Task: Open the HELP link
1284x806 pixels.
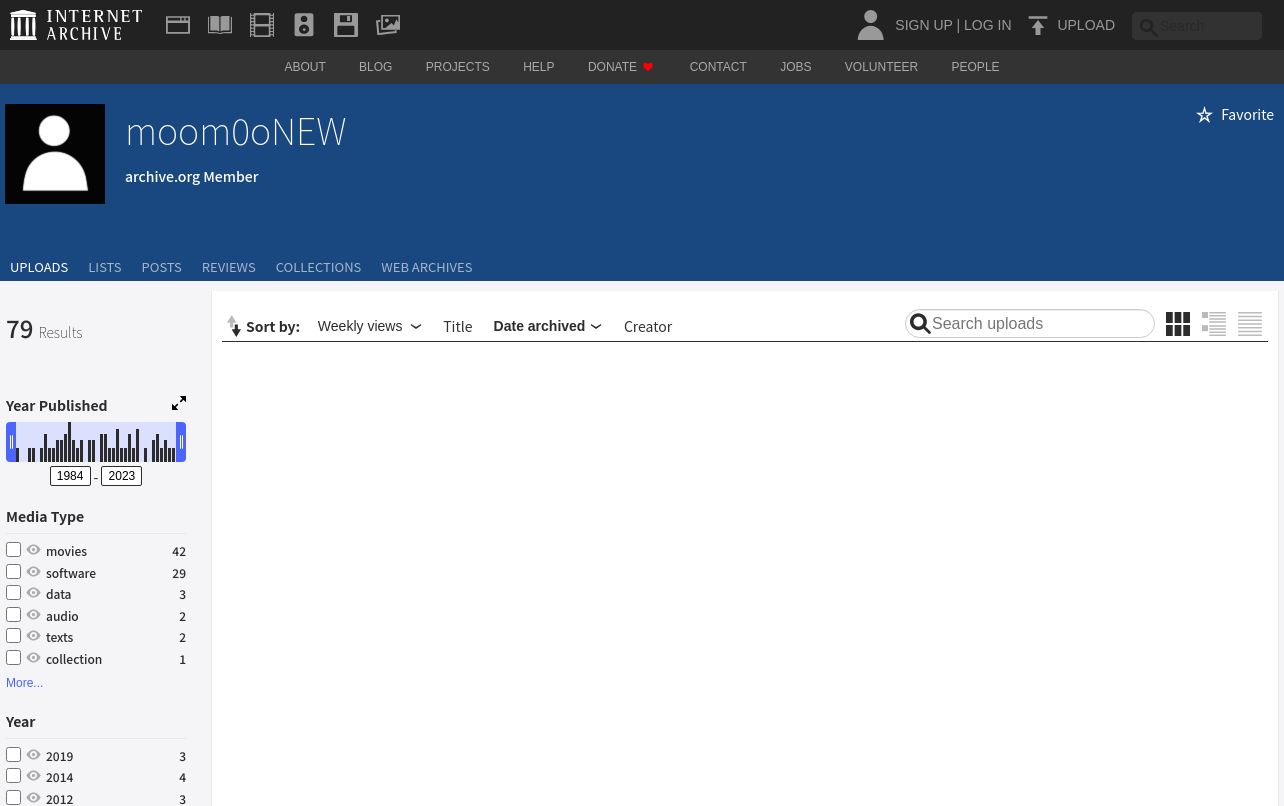Action: pos(538,67)
